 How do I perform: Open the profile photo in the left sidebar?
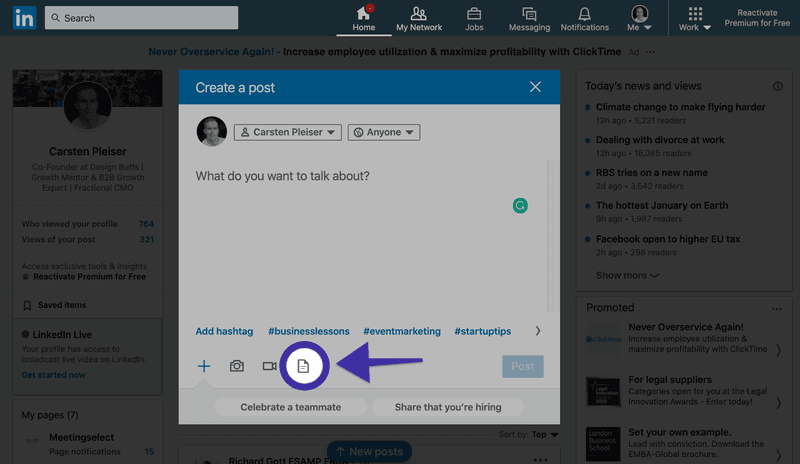[88, 105]
